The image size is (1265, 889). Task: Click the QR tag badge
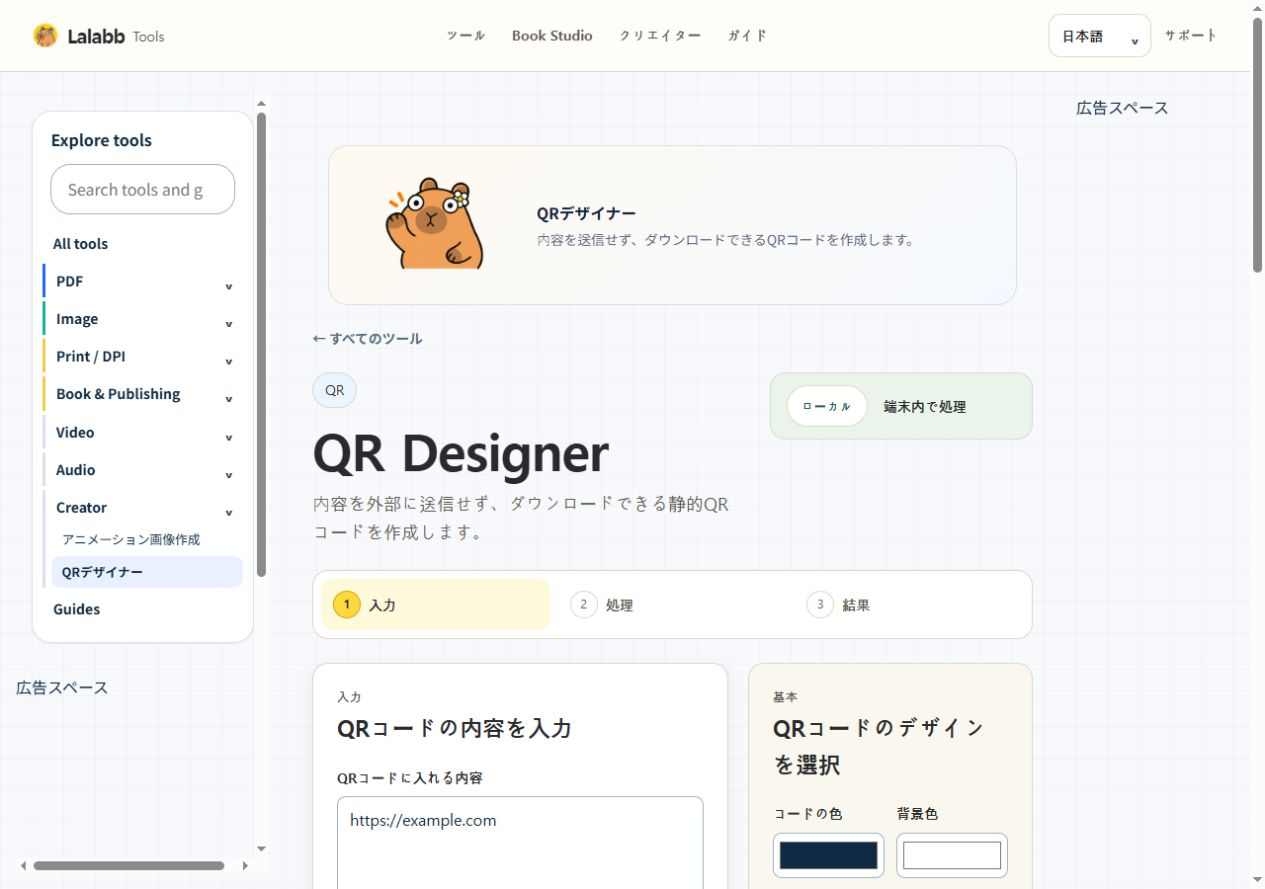334,390
